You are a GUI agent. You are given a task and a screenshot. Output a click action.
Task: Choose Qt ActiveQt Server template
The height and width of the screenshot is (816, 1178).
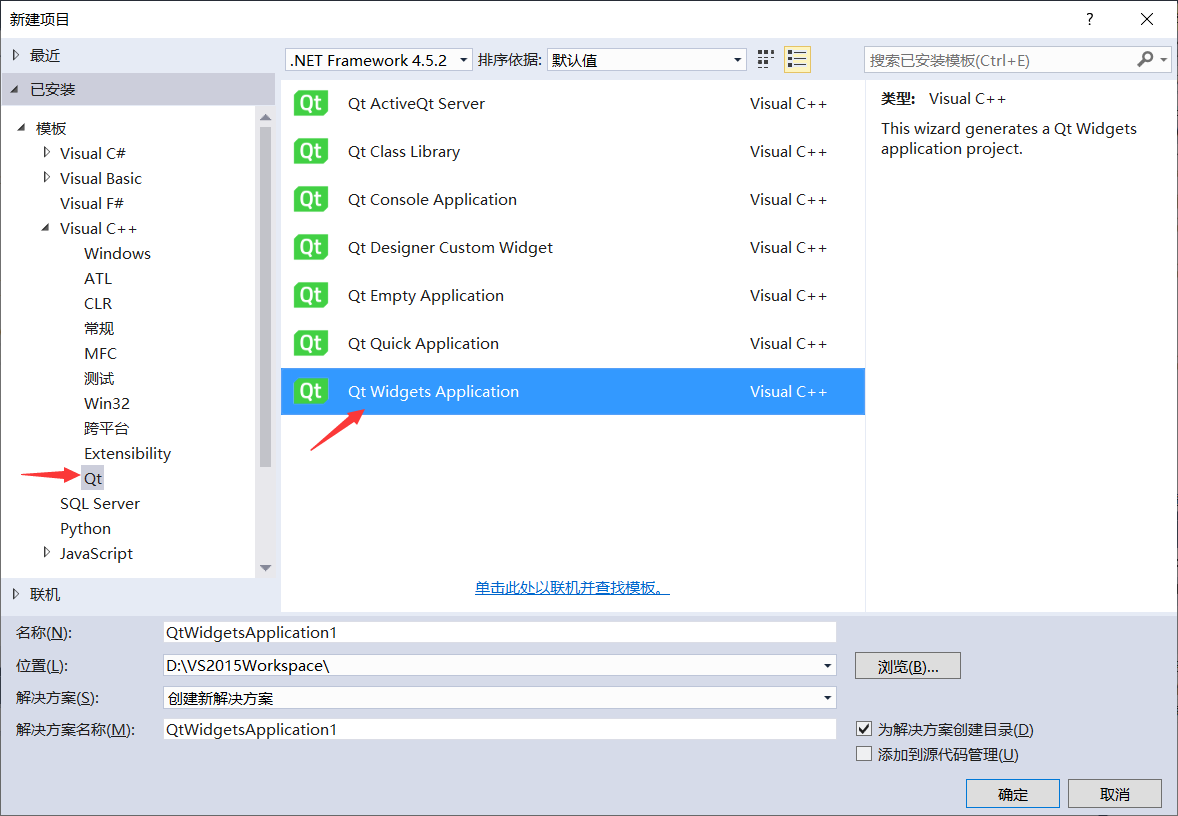(x=572, y=104)
